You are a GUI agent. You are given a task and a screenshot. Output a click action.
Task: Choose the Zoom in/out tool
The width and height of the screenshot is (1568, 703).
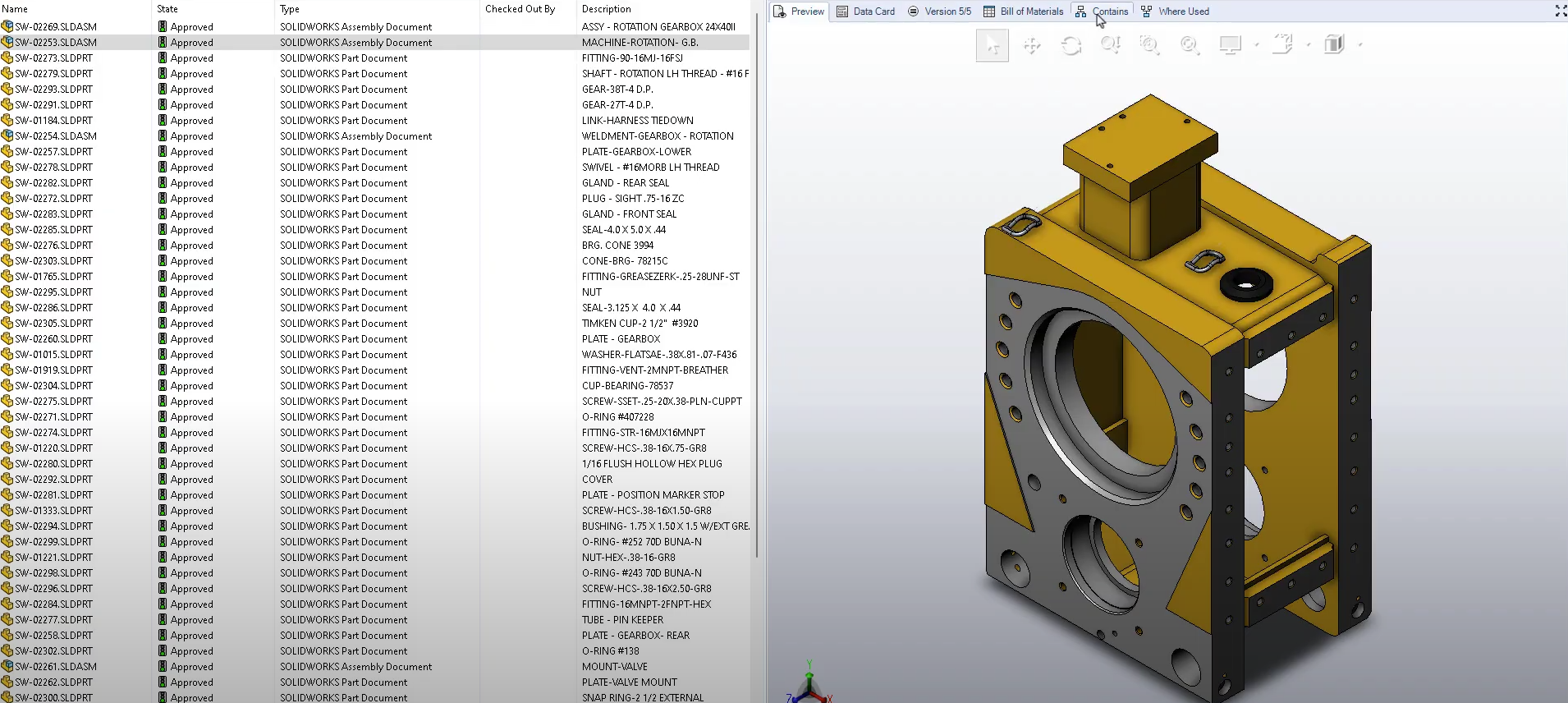[1110, 45]
